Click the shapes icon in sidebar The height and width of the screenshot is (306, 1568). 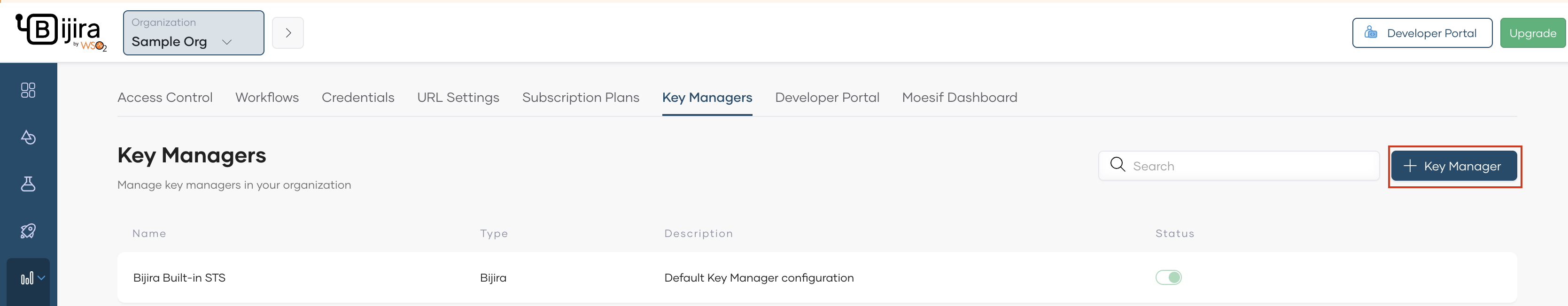[x=28, y=137]
